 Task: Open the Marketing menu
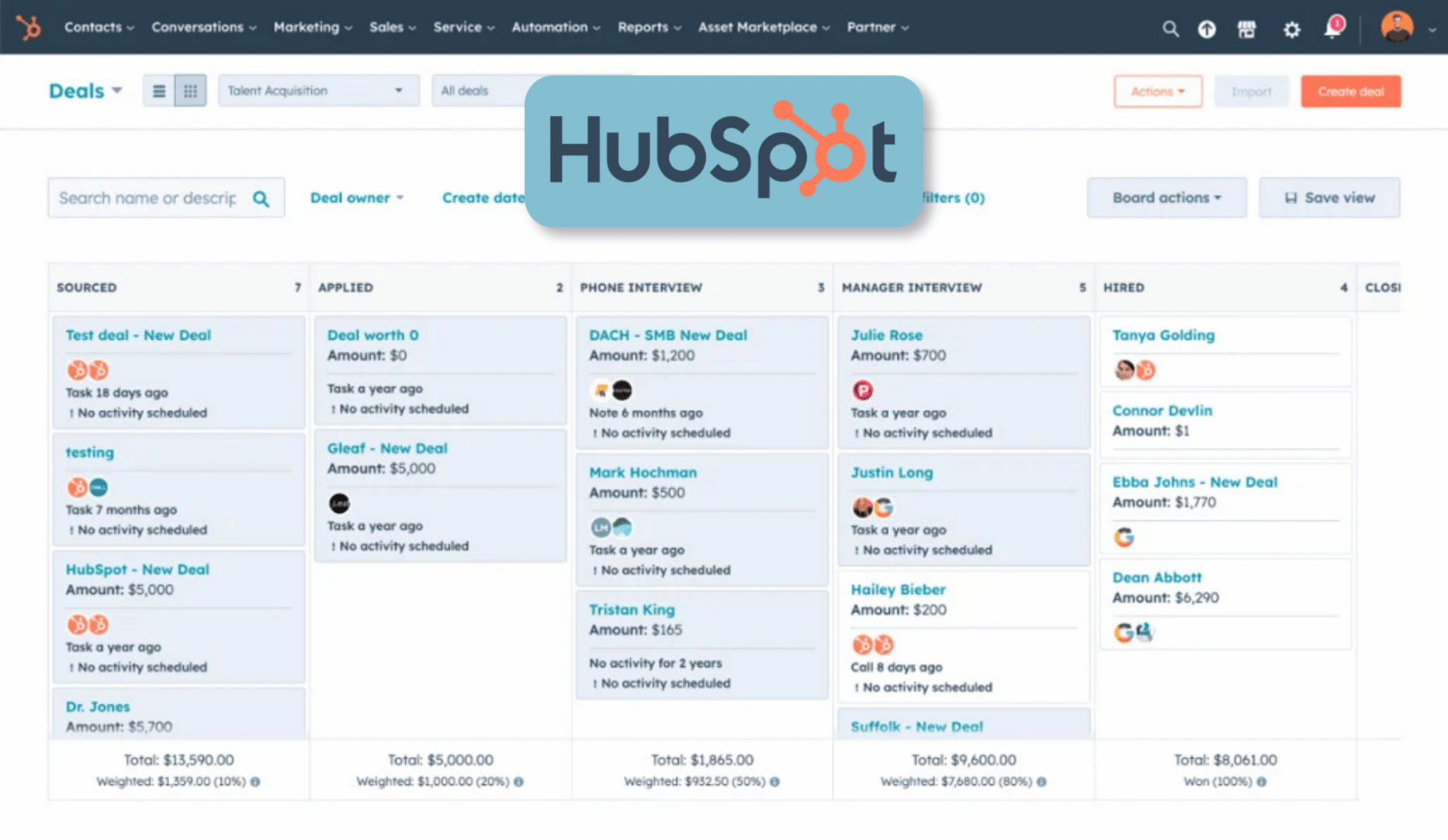313,27
